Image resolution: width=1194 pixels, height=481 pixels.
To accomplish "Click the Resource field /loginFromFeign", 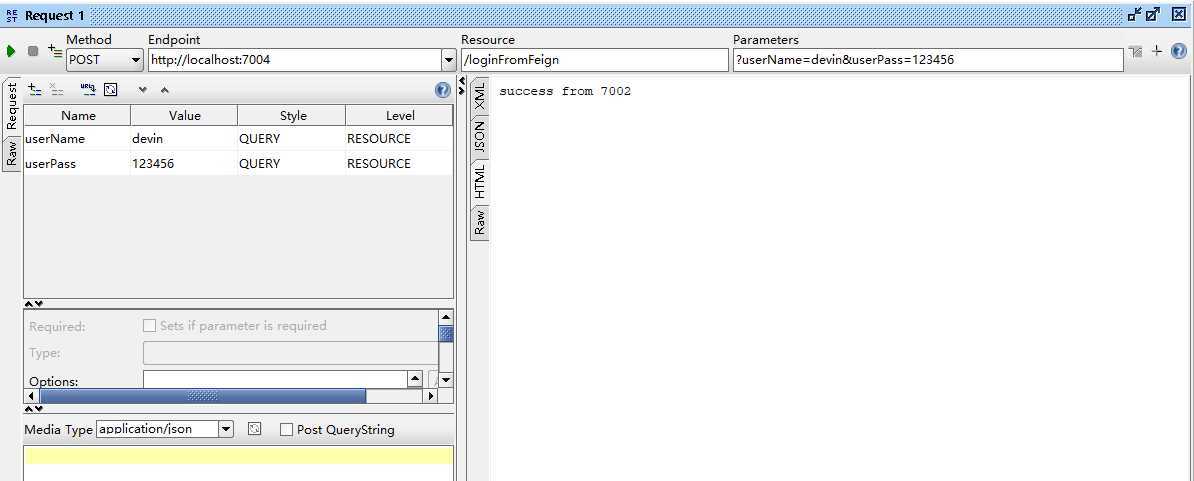I will 595,60.
